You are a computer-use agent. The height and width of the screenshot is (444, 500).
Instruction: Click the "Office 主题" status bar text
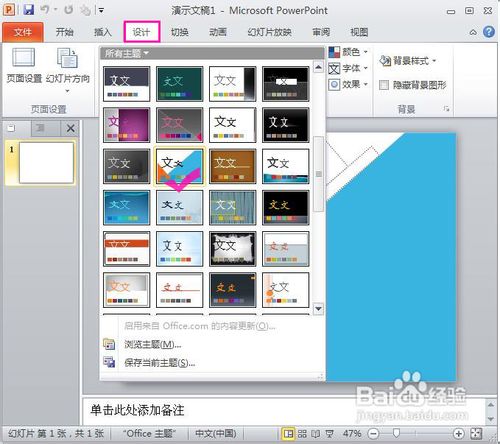(149, 434)
